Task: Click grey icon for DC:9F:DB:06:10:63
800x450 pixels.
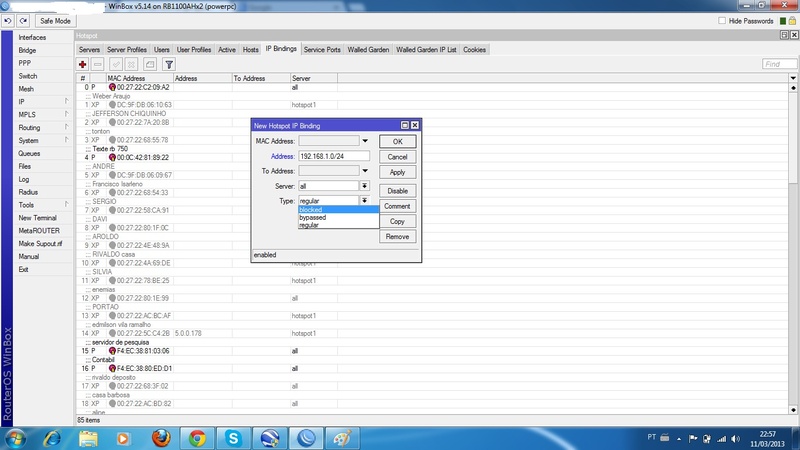Action: coord(112,105)
